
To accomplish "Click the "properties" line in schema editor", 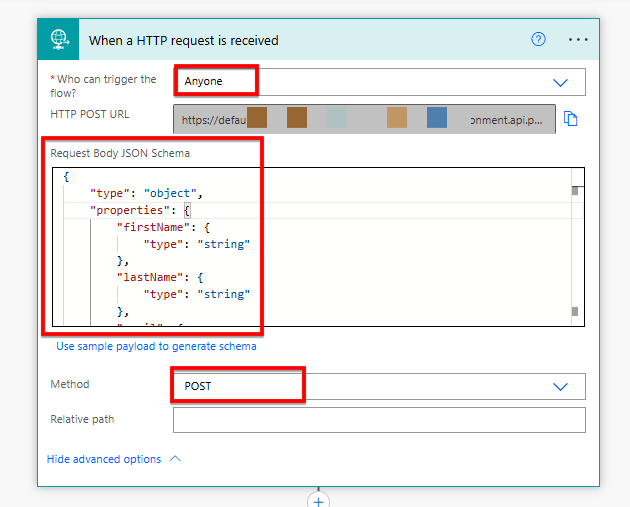I will 140,211.
